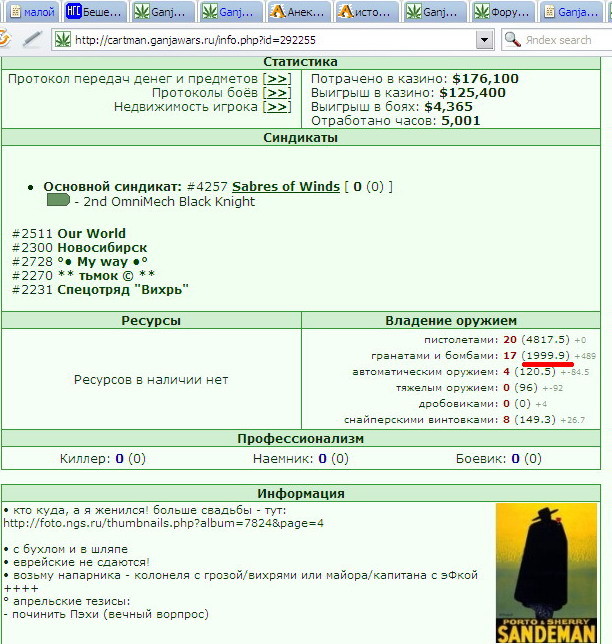Click the casino winnings value $125,400
The height and width of the screenshot is (644, 612).
coord(472,92)
